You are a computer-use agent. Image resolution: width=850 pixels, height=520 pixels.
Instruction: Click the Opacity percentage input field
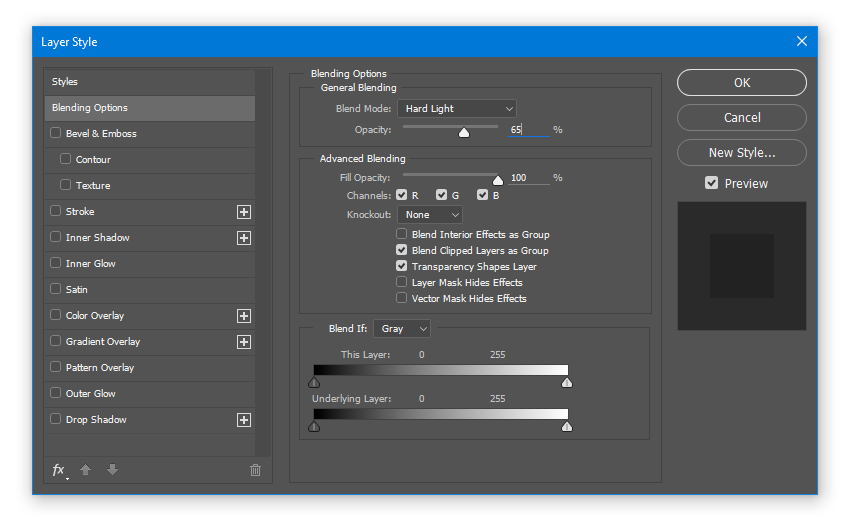coord(529,130)
